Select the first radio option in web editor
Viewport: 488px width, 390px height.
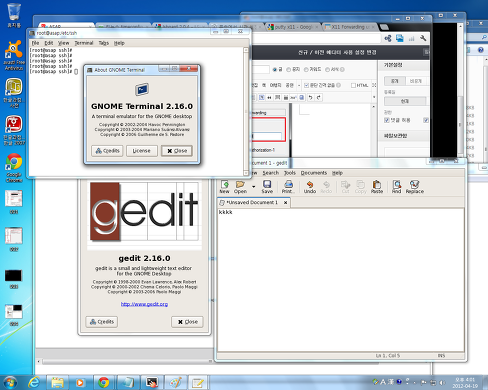click(275, 70)
